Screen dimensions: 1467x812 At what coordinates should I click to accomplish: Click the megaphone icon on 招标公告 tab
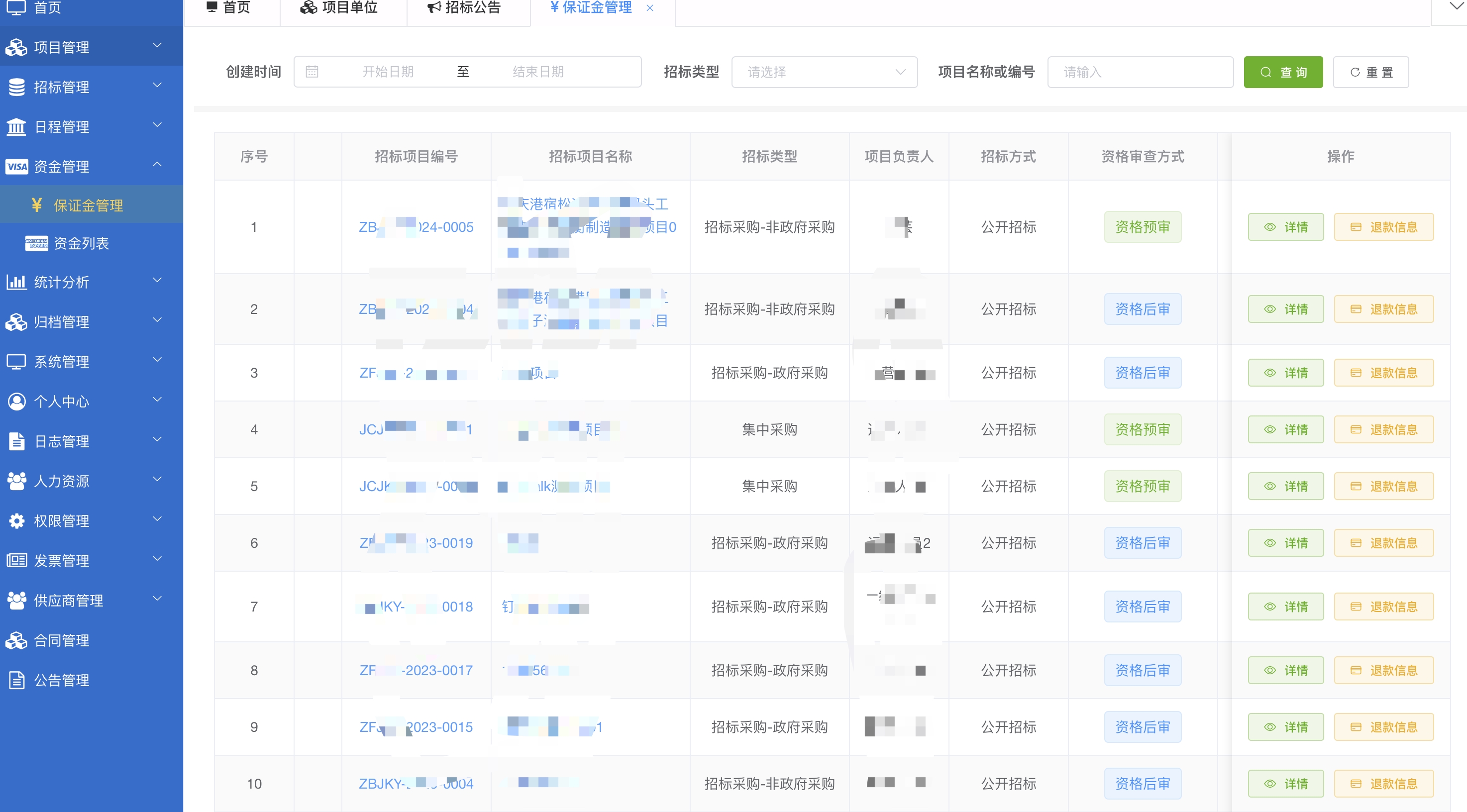434,7
